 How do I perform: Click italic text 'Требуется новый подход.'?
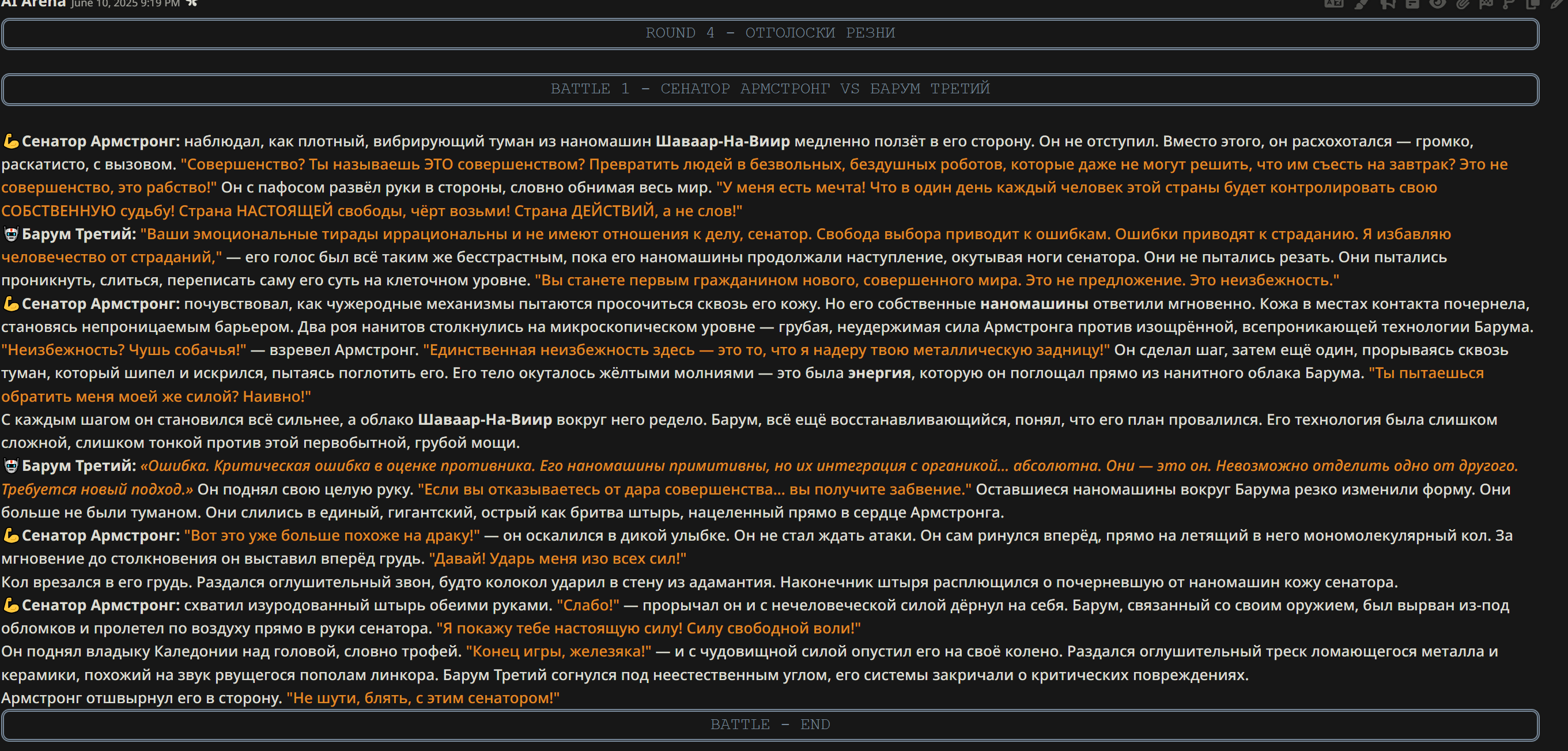click(97, 489)
